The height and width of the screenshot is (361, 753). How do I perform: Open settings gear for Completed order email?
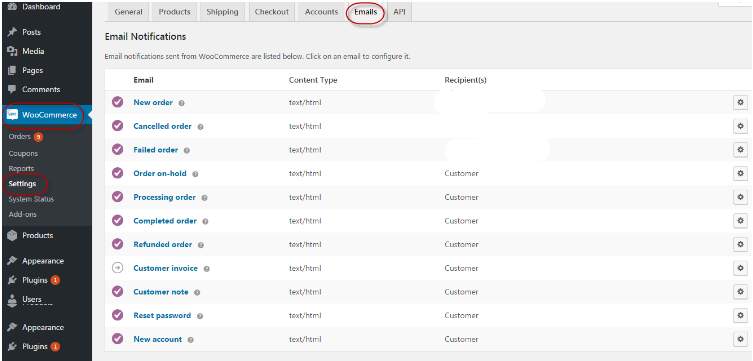click(x=740, y=221)
